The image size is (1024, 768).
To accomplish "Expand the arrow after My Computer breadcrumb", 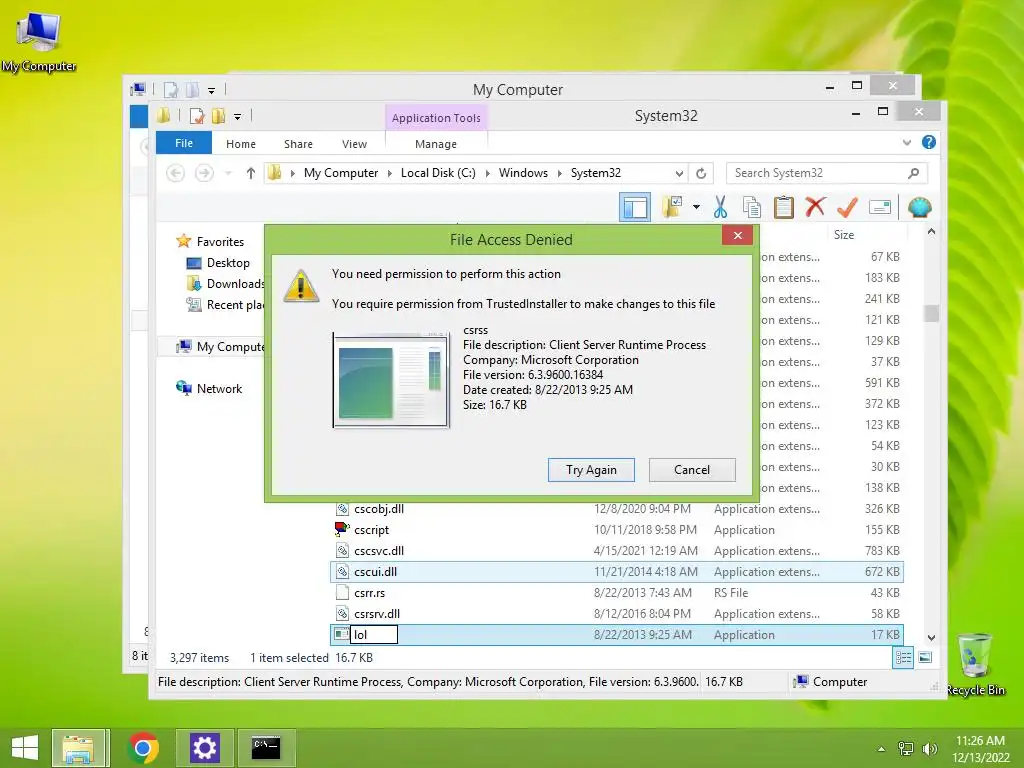I will point(389,173).
